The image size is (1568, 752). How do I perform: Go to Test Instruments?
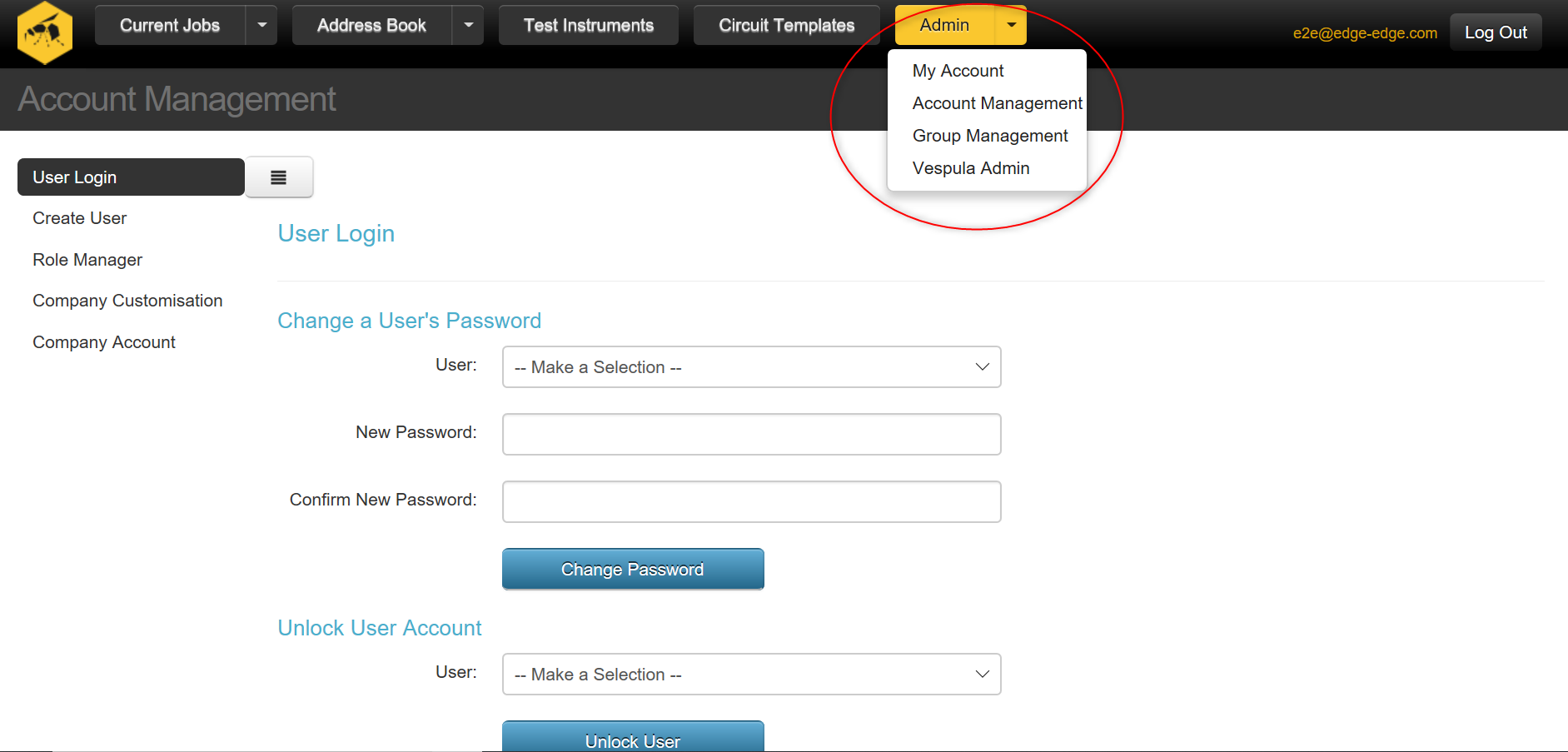click(589, 25)
